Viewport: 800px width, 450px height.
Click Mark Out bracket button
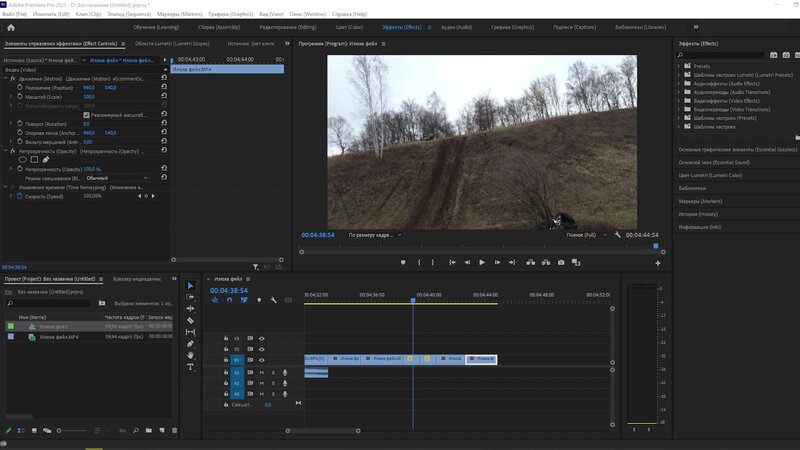pos(433,262)
